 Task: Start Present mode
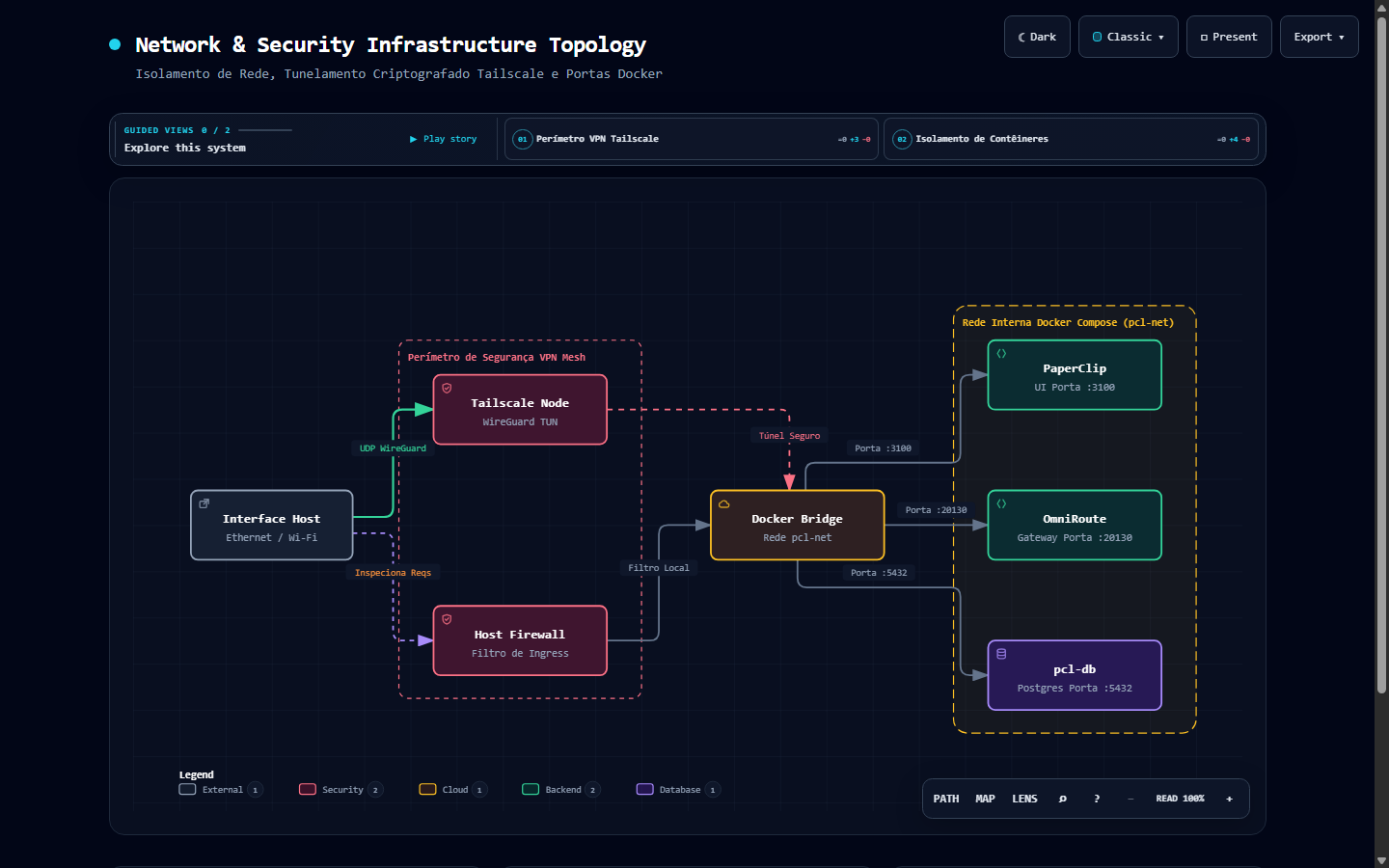point(1229,37)
